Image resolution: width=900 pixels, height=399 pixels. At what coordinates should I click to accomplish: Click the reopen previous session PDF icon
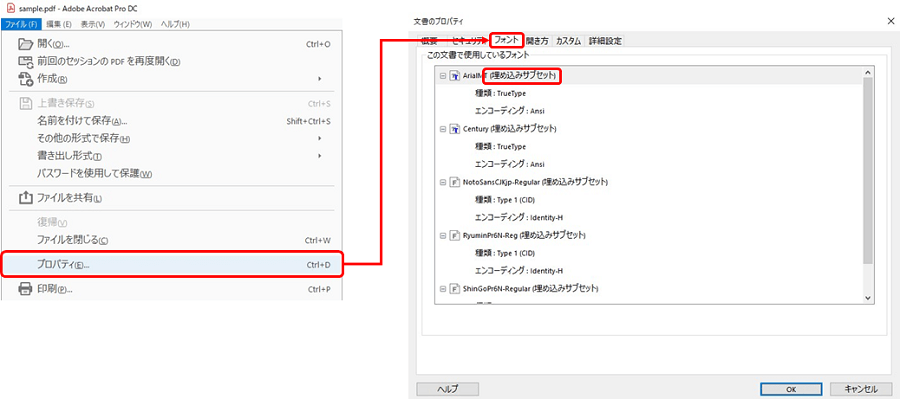click(x=26, y=61)
